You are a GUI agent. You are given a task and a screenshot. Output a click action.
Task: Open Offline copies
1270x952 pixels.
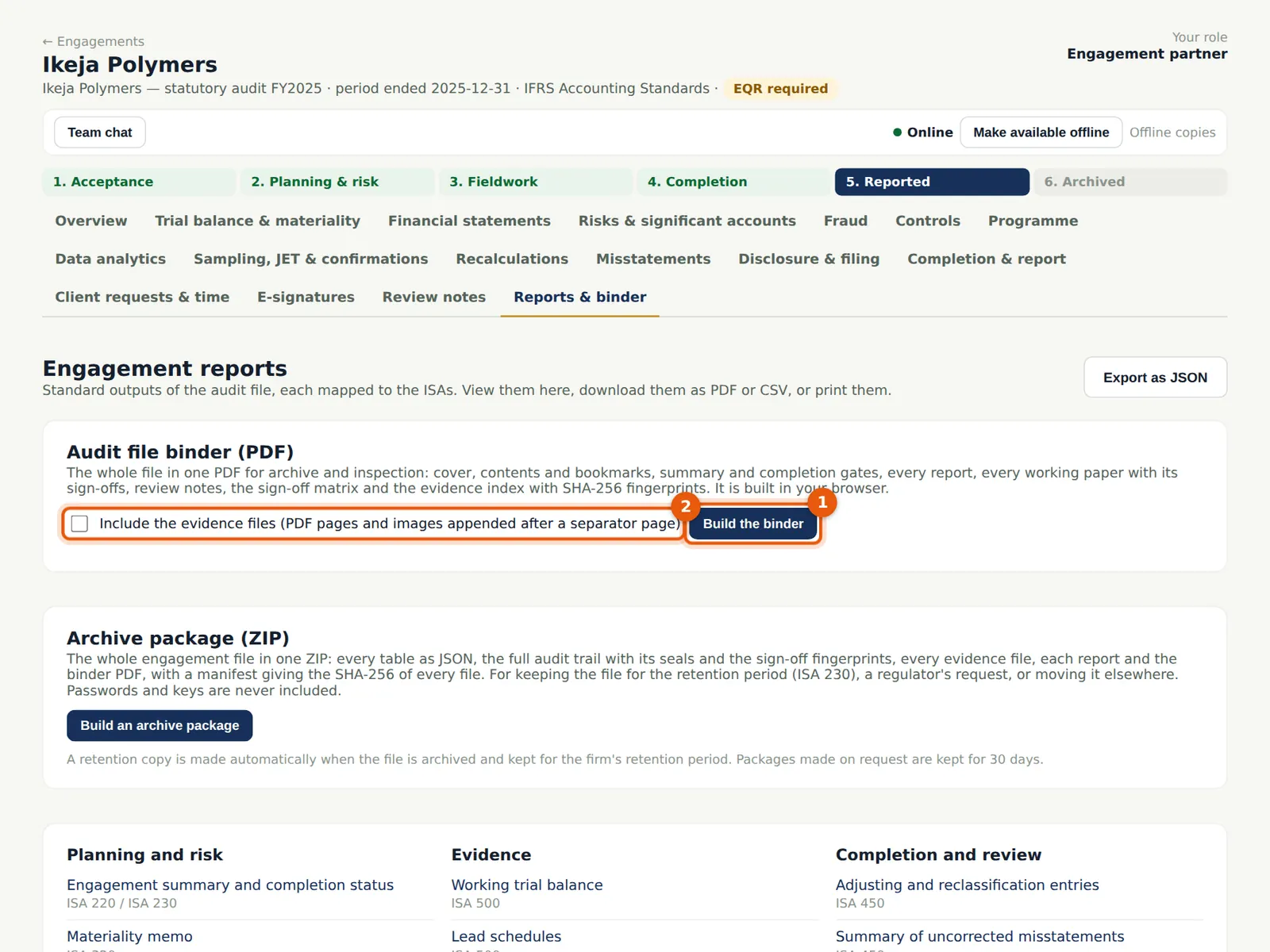pos(1172,132)
